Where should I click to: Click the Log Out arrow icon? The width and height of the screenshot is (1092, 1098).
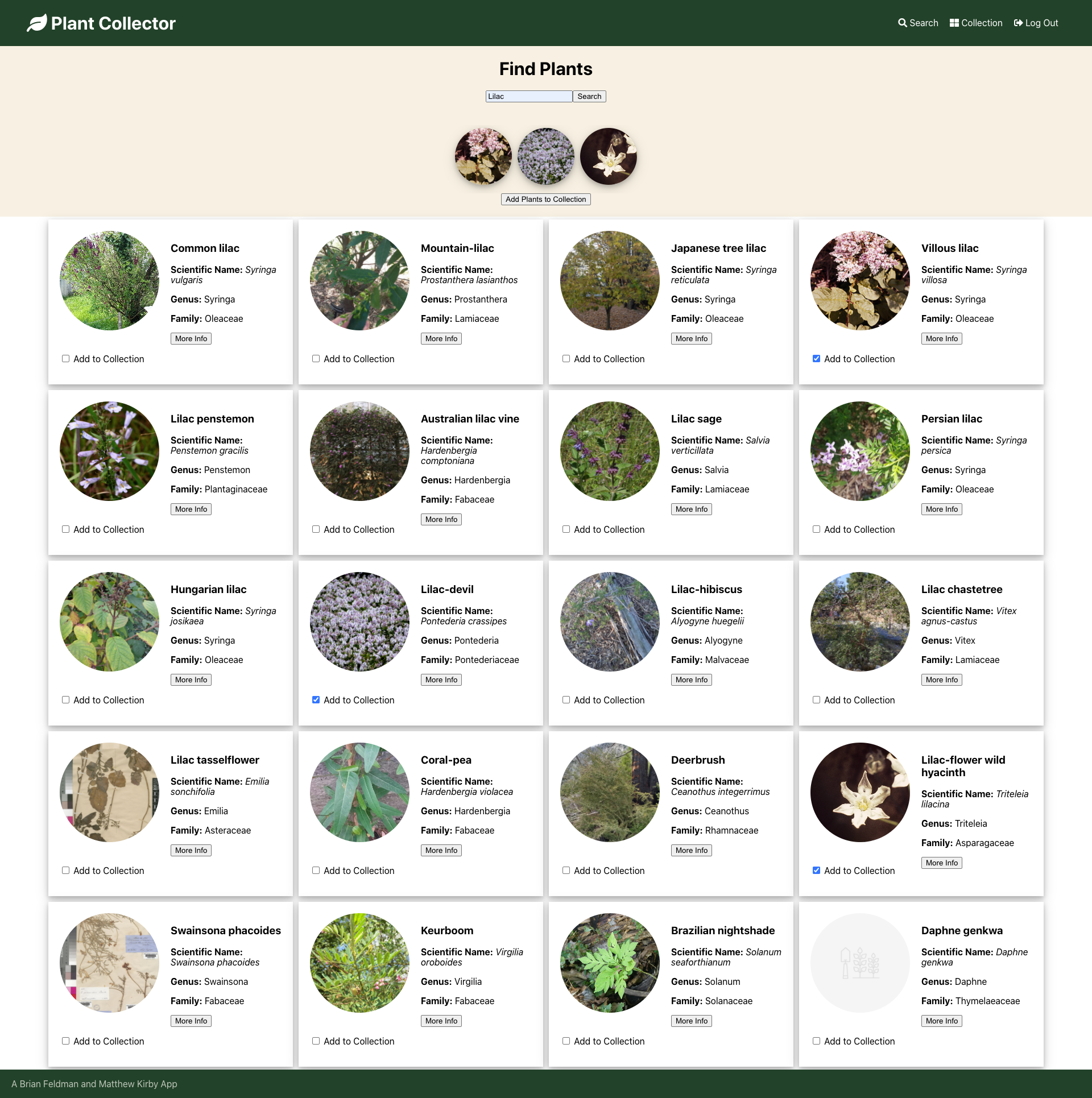[1018, 23]
